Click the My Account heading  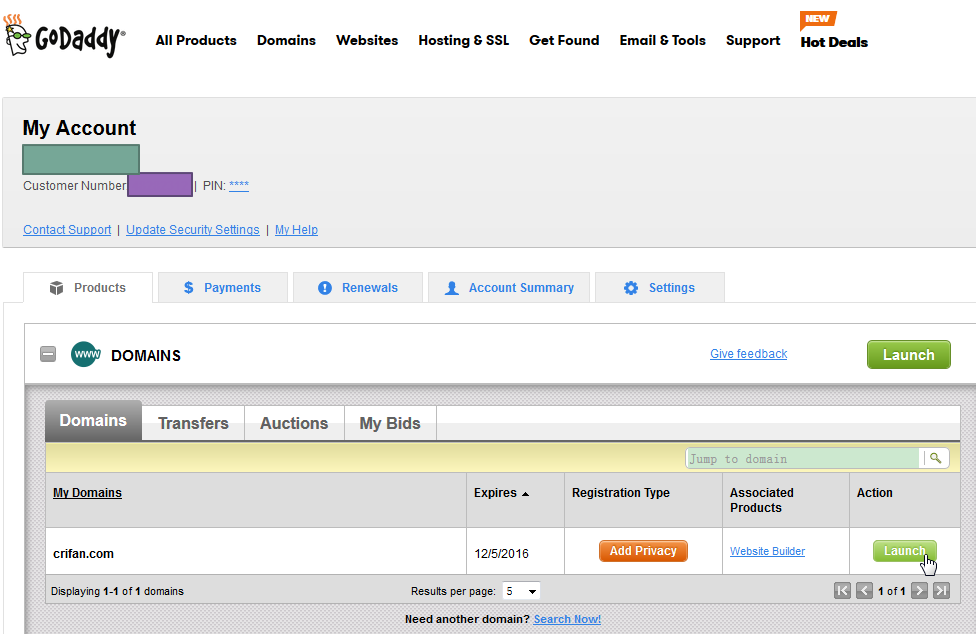pyautogui.click(x=80, y=128)
